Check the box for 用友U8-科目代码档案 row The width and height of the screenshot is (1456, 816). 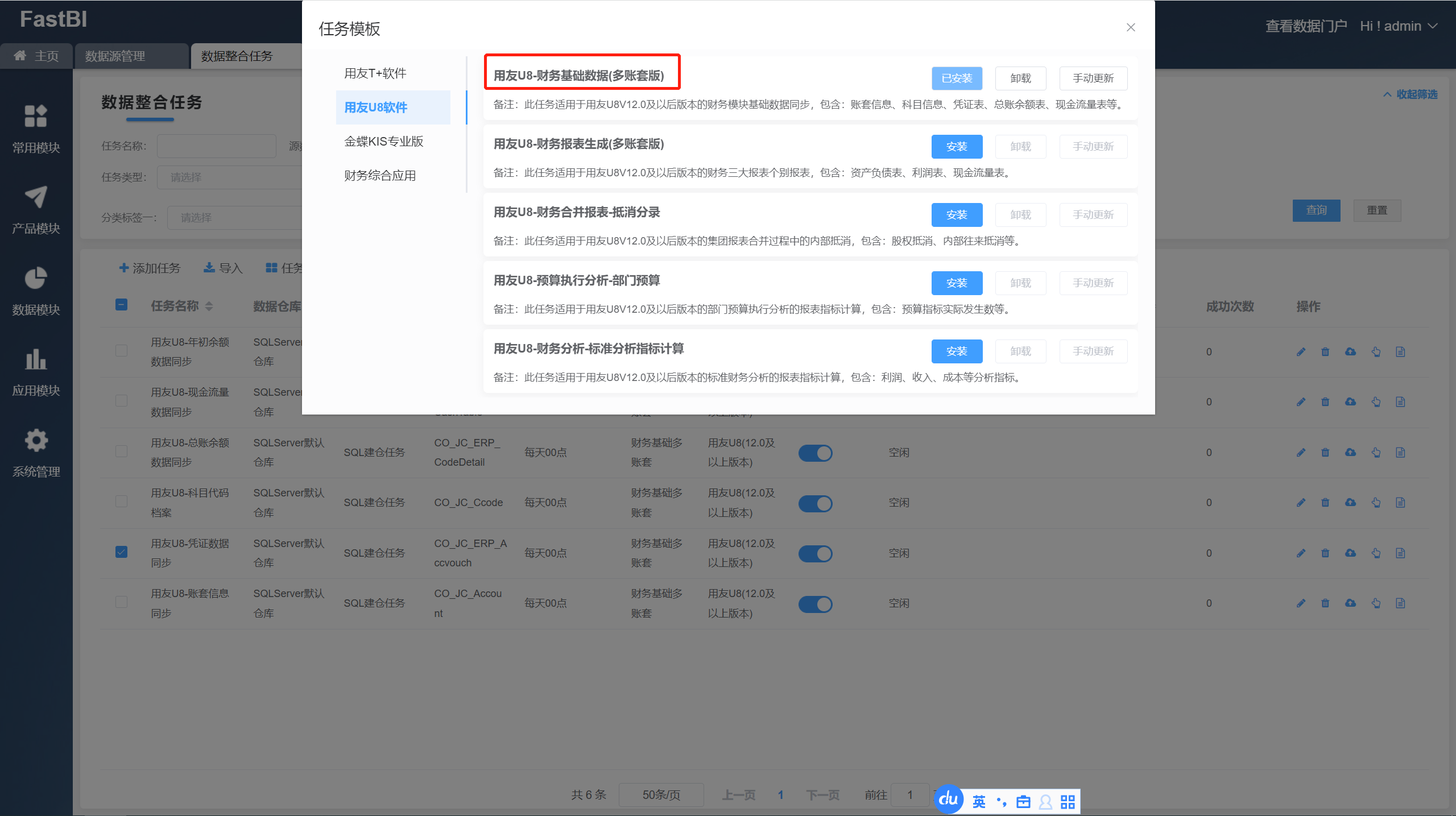tap(121, 502)
